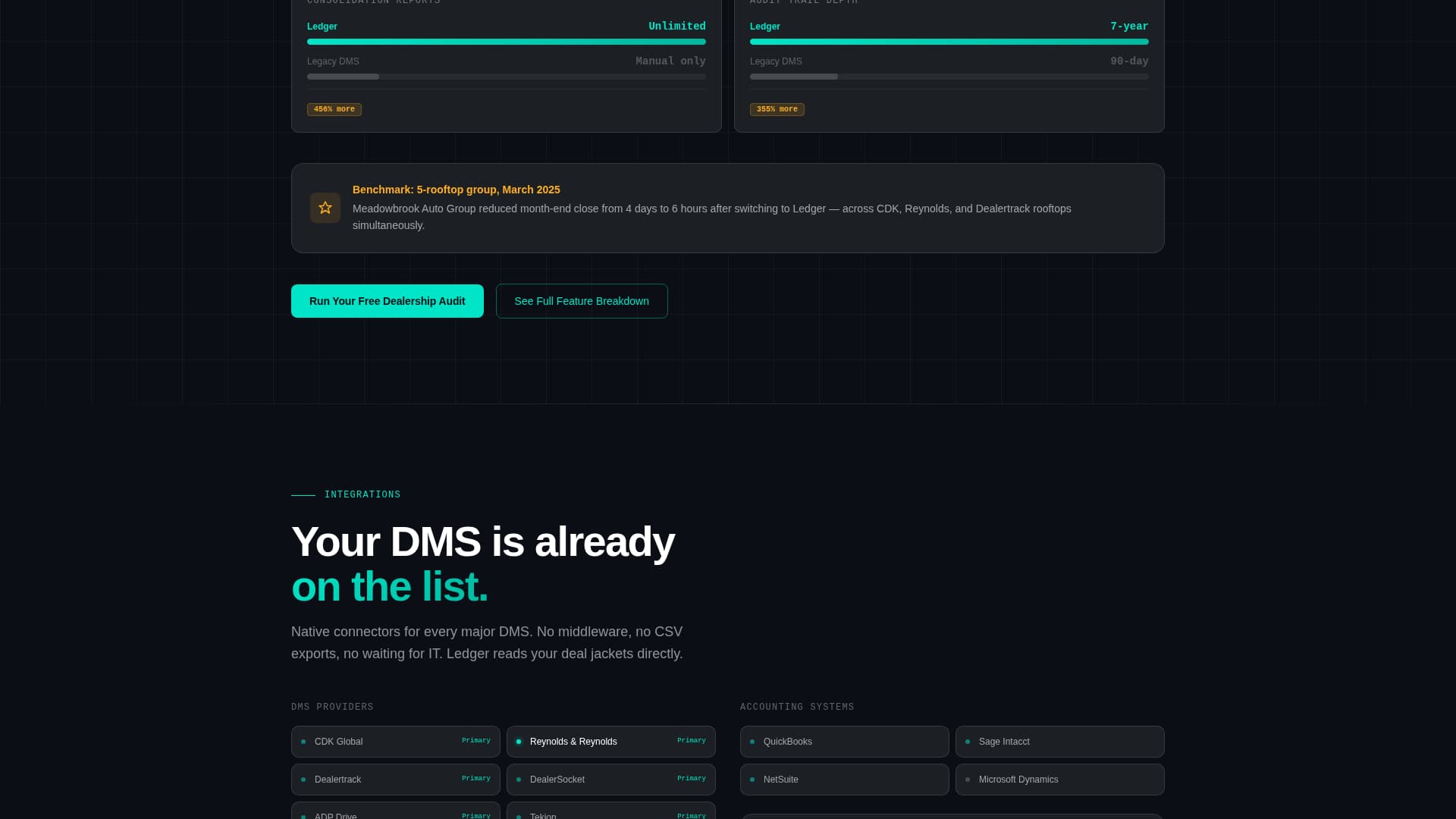Click Legacy DMS Manual only progress bar
Viewport: 1456px width, 819px height.
click(507, 77)
